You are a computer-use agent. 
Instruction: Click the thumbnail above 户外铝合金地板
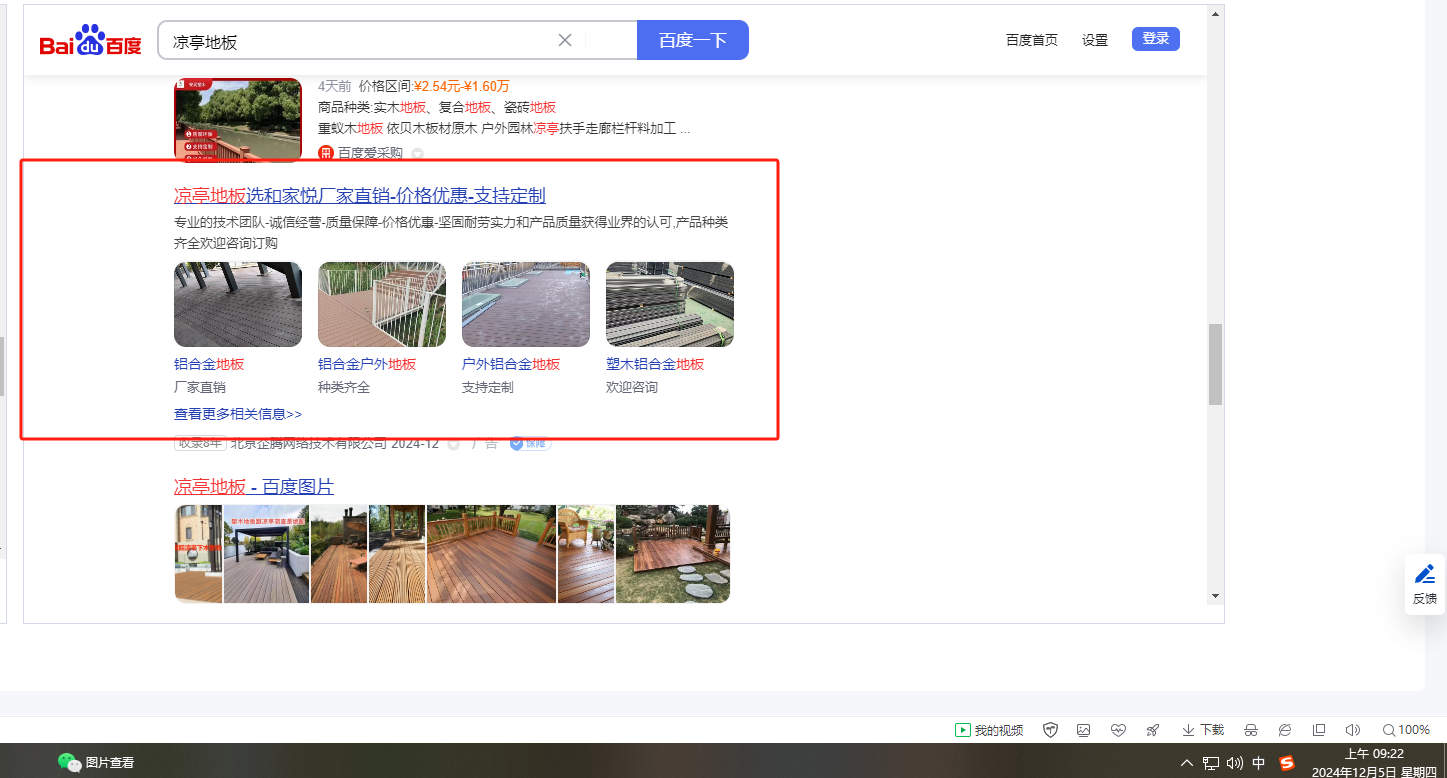pyautogui.click(x=526, y=304)
